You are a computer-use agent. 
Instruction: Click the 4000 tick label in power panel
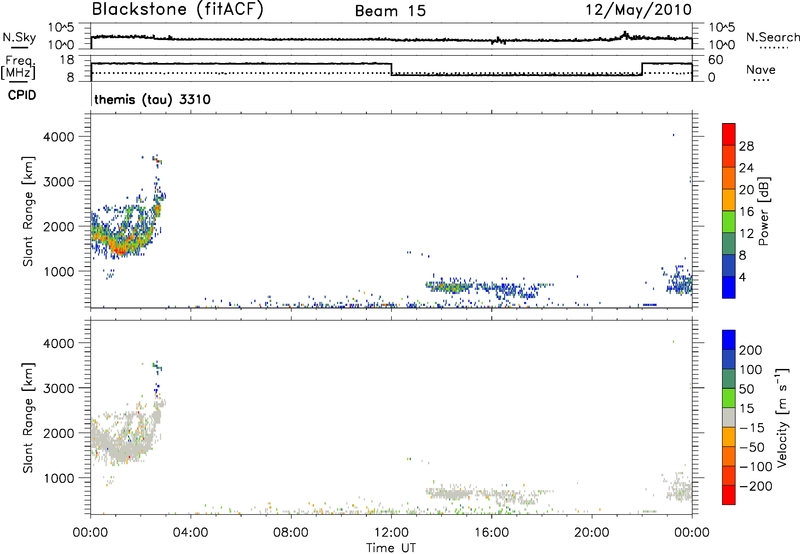coord(59,137)
